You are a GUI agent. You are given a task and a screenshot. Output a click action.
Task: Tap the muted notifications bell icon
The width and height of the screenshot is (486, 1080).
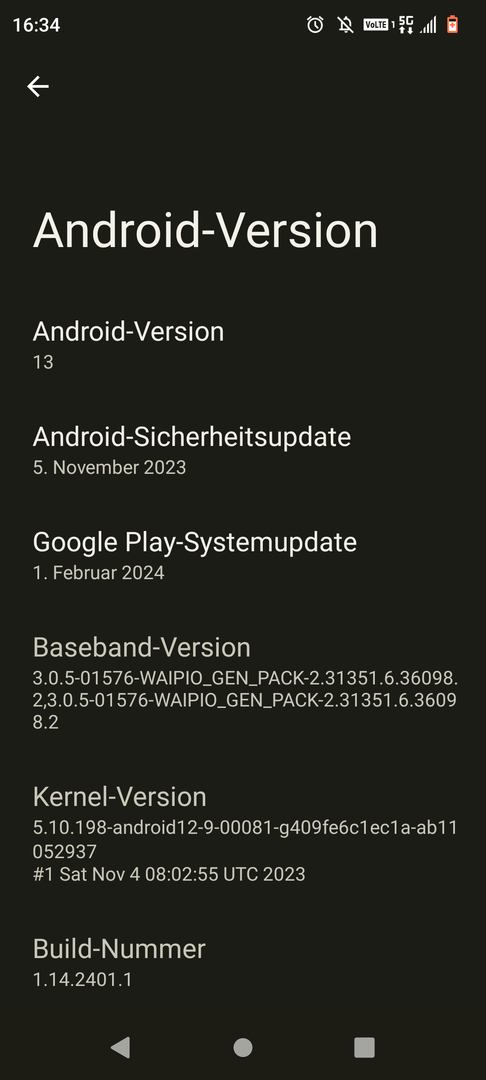pyautogui.click(x=346, y=25)
